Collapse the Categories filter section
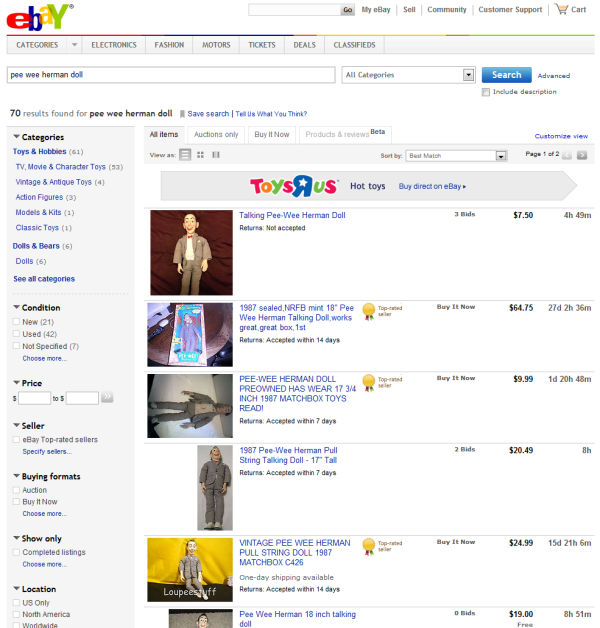The image size is (600, 628). point(16,137)
